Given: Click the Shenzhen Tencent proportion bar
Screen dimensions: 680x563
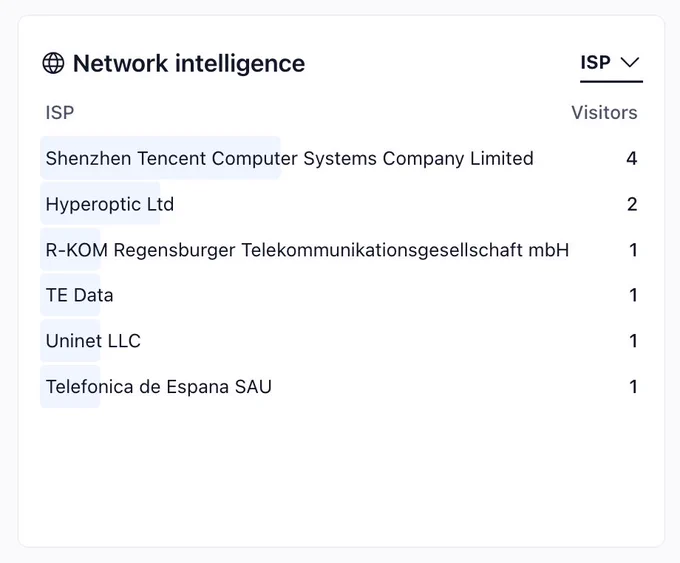Looking at the screenshot, I should [x=160, y=158].
